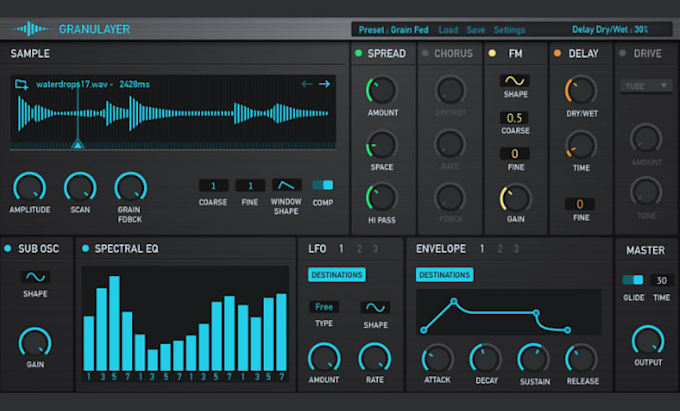This screenshot has width=680, height=411.
Task: Click the Envelope Sustain knob
Action: pos(533,359)
